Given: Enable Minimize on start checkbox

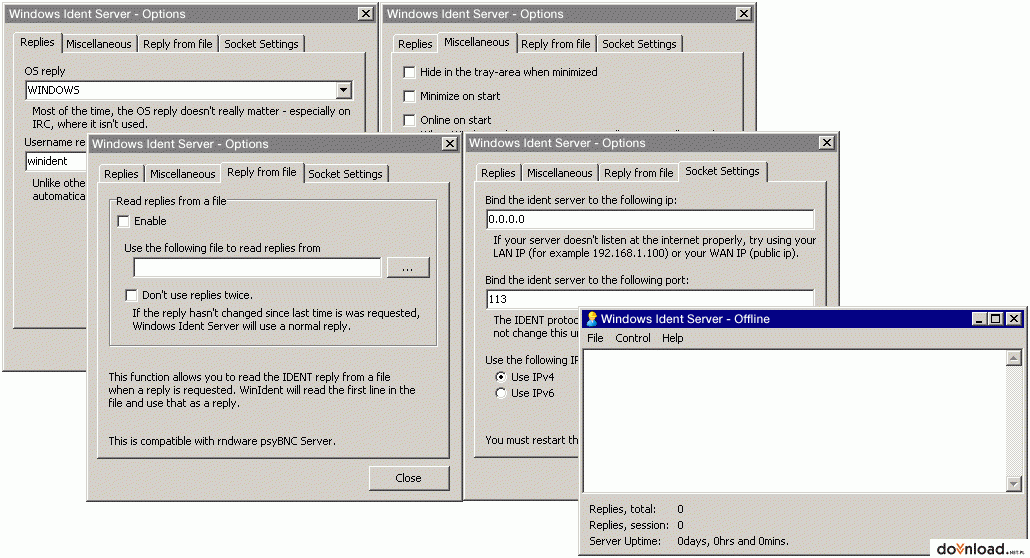Looking at the screenshot, I should (409, 96).
